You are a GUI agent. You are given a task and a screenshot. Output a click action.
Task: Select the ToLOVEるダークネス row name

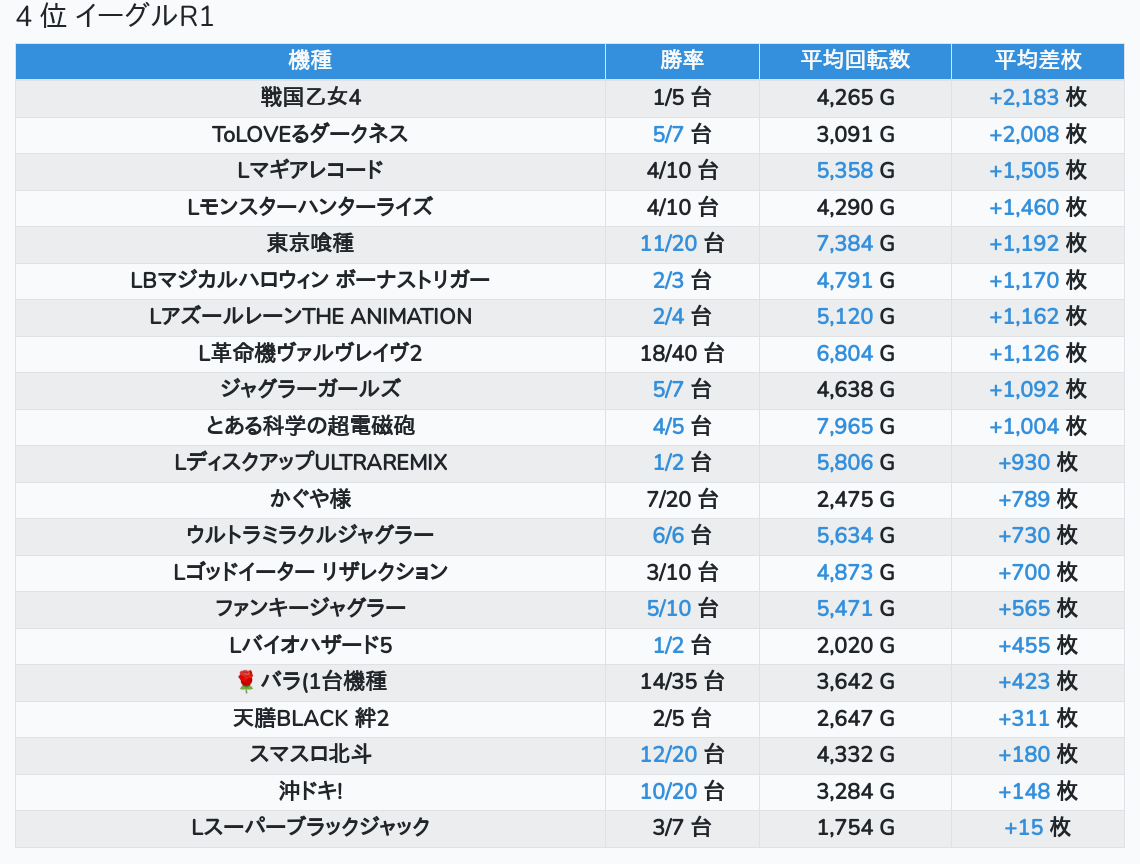(310, 134)
